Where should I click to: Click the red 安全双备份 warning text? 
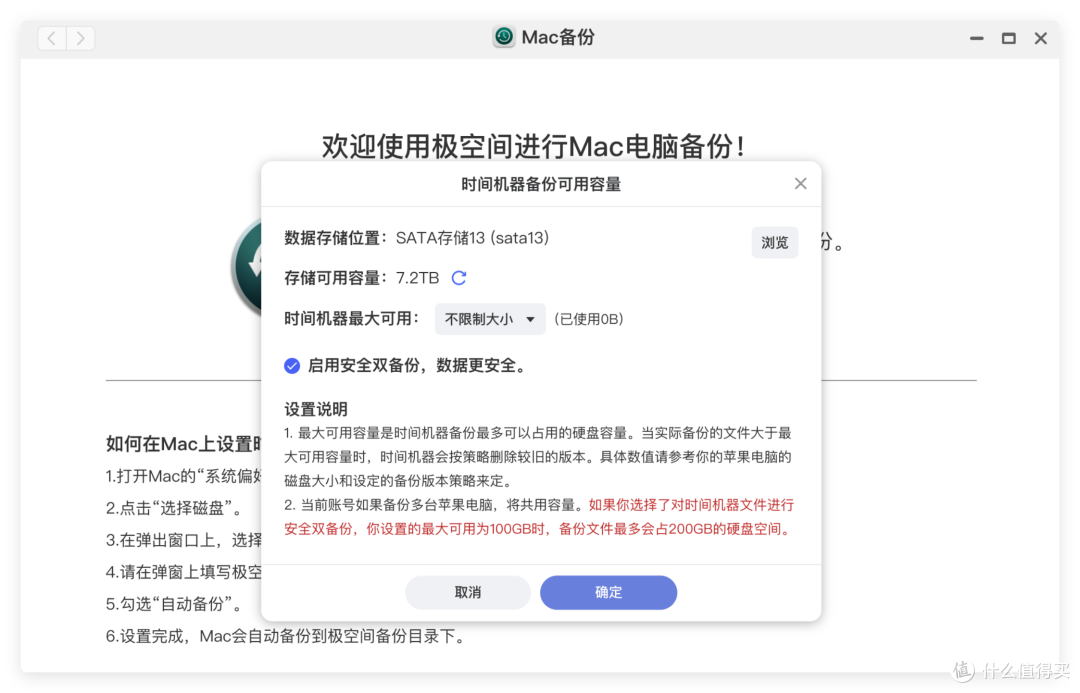pos(539,517)
